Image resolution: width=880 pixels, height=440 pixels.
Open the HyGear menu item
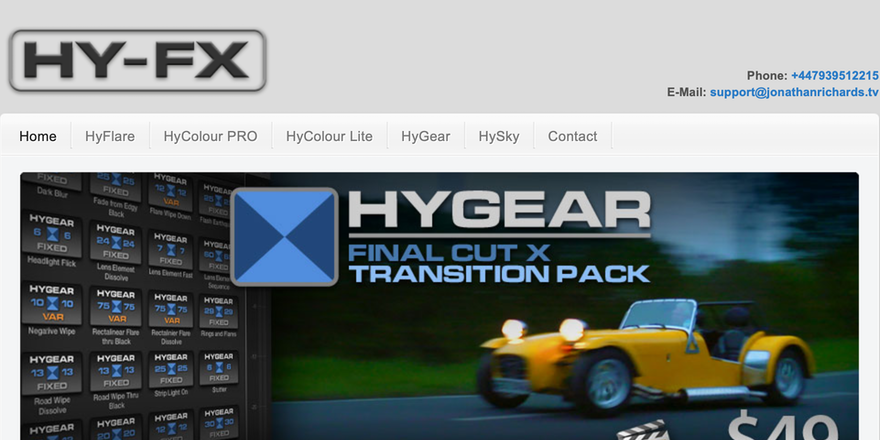[425, 136]
